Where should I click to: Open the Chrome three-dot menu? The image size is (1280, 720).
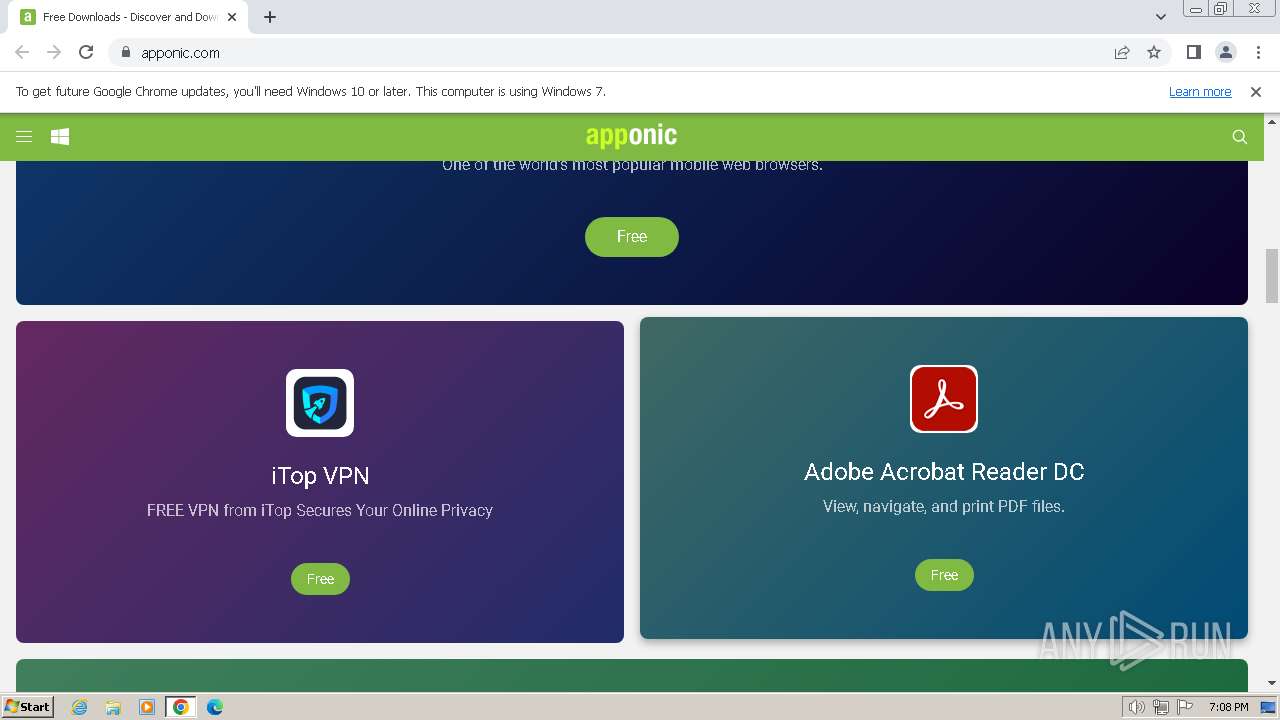(x=1258, y=53)
